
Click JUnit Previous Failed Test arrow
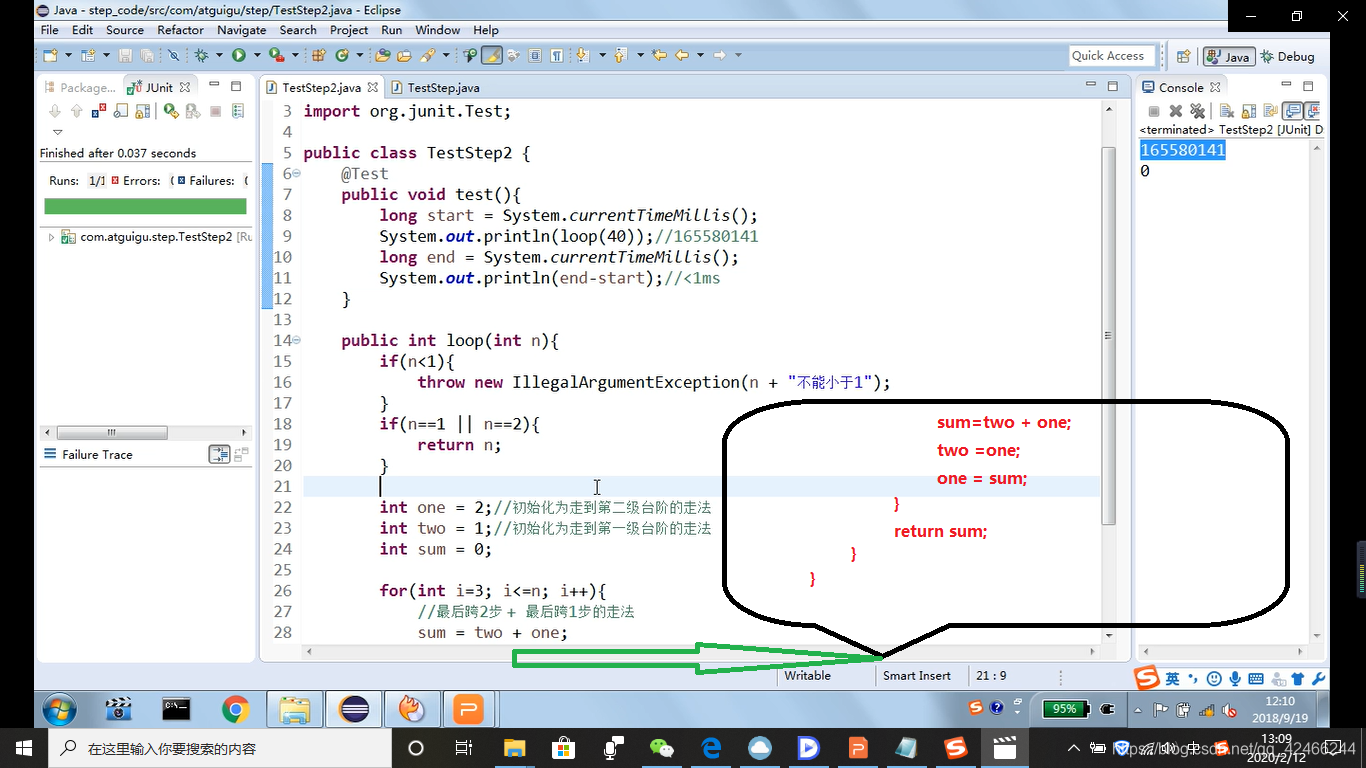coord(77,111)
